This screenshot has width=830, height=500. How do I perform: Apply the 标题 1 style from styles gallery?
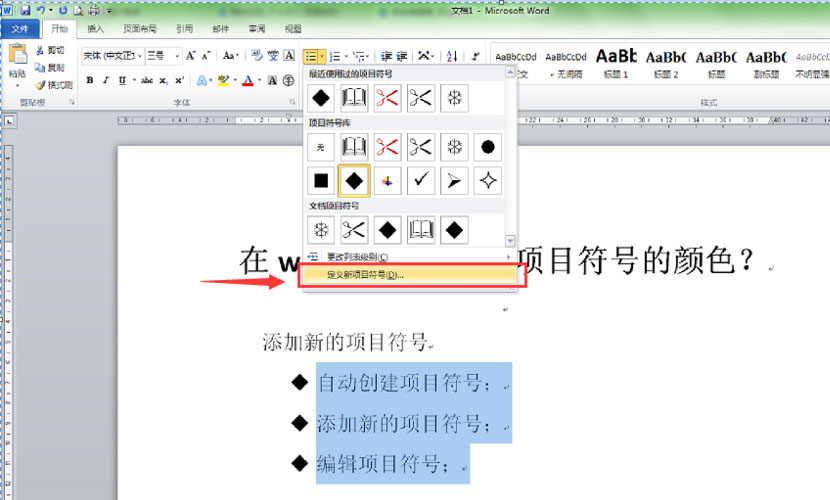(x=616, y=63)
